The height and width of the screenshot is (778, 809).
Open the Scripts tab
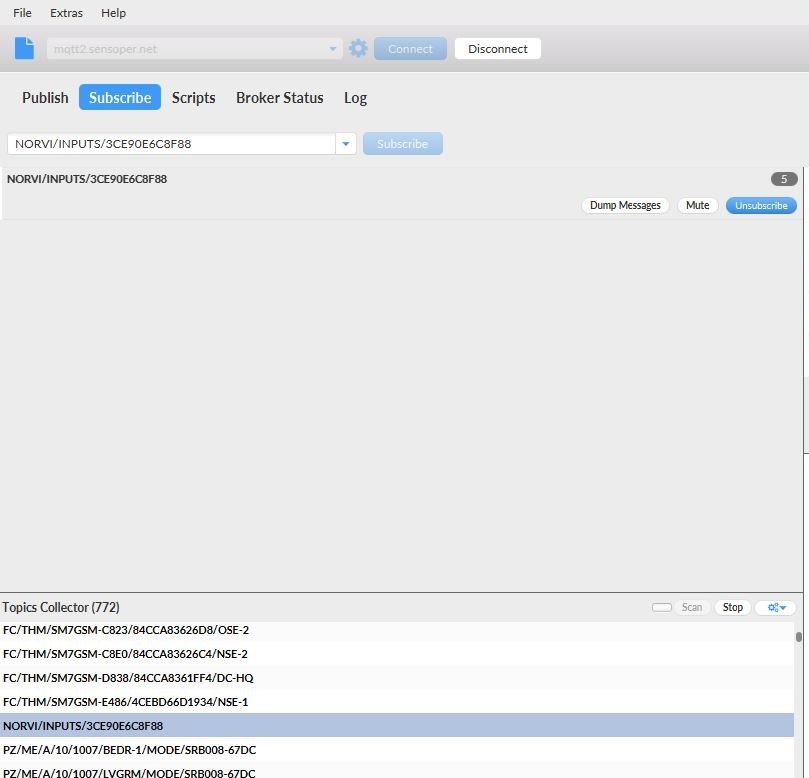193,98
